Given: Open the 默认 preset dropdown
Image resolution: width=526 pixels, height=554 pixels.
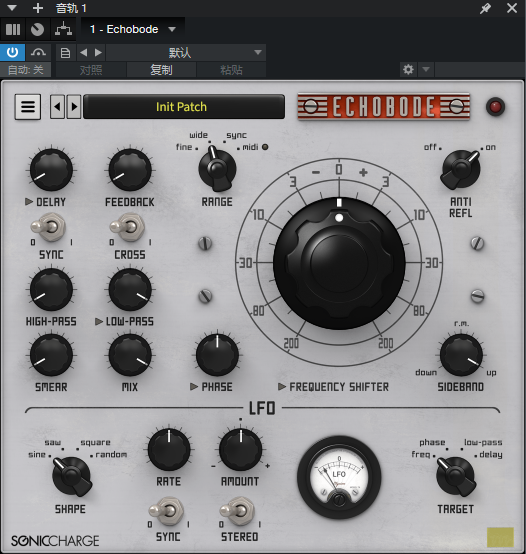Looking at the screenshot, I should point(185,53).
